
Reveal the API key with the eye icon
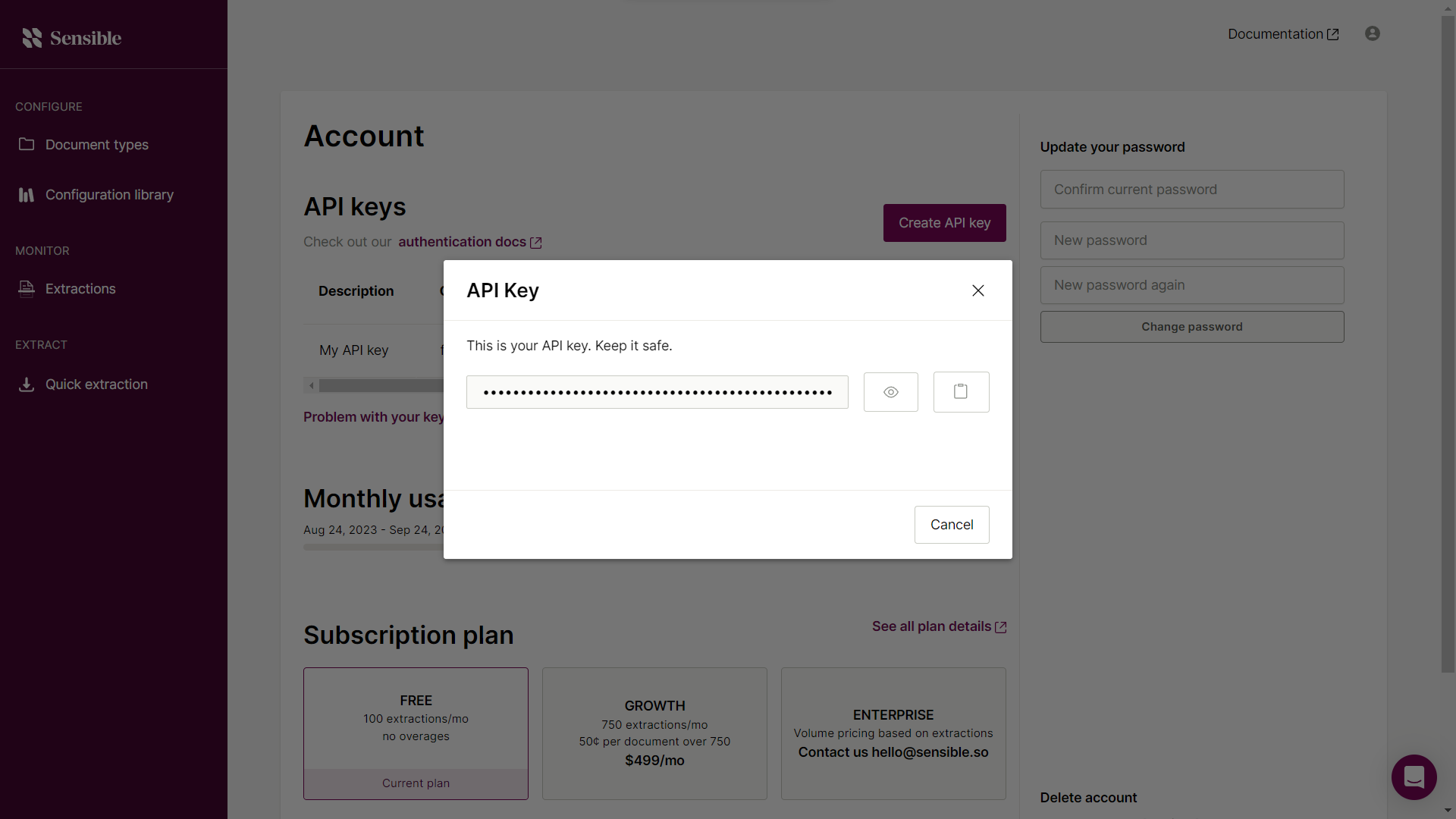pos(890,392)
